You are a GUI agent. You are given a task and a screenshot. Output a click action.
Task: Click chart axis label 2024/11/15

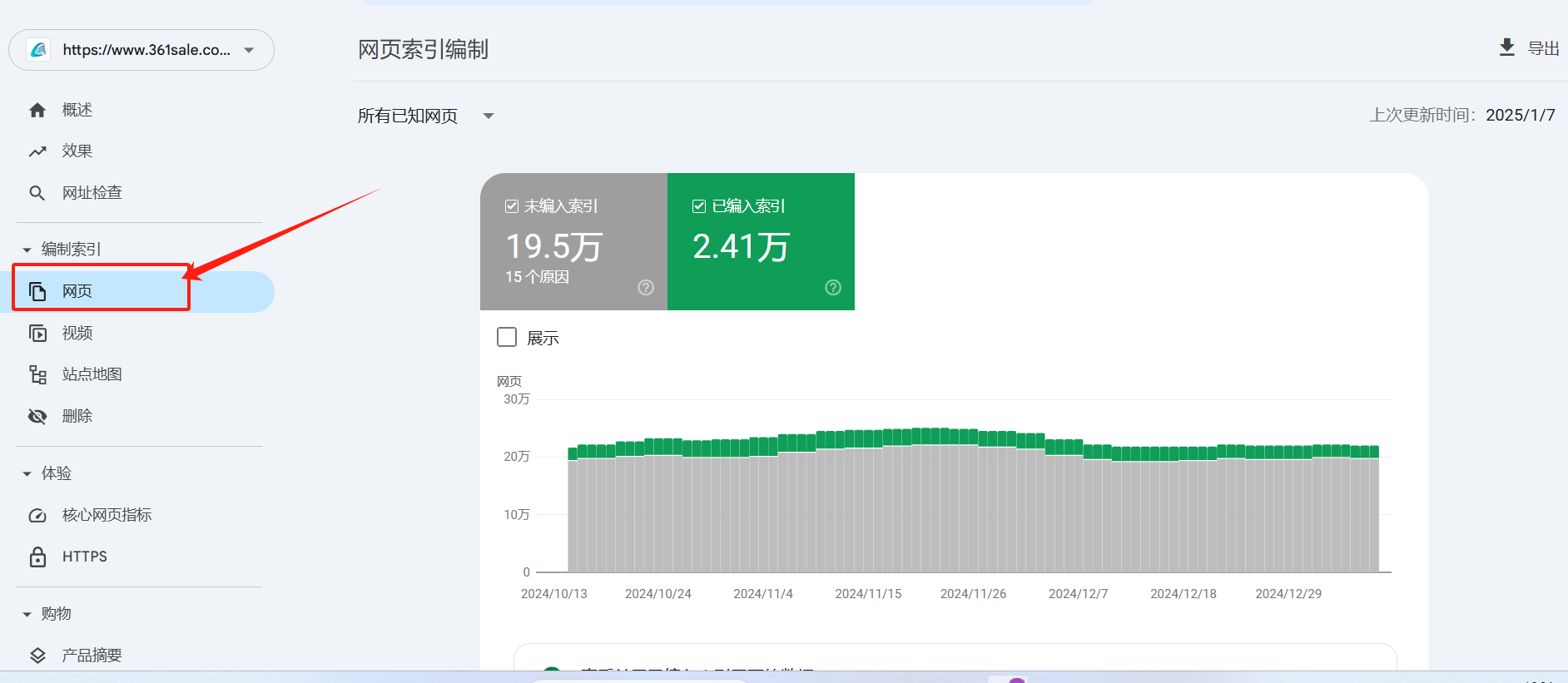point(868,594)
